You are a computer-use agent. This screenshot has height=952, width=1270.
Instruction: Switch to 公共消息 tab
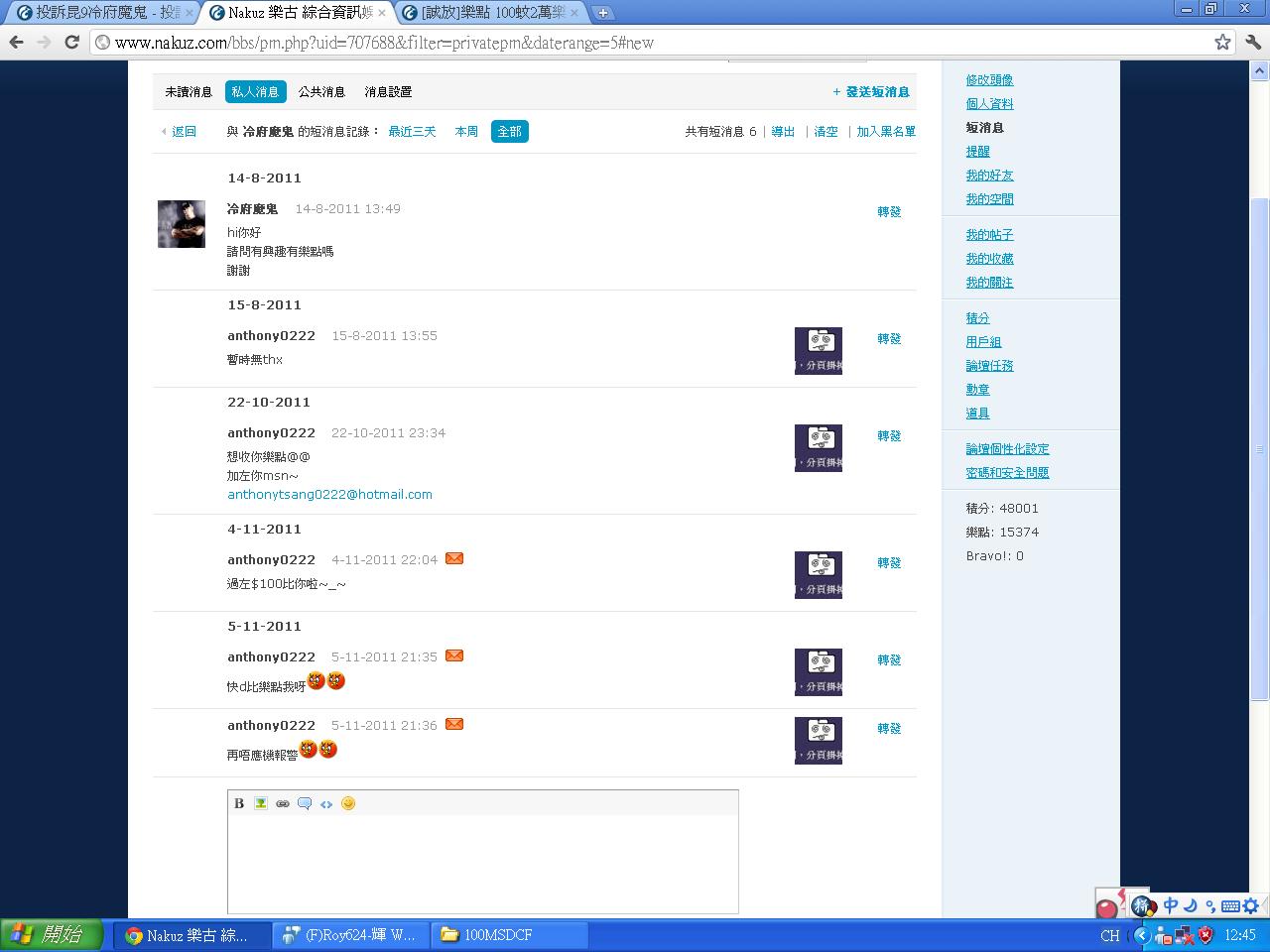coord(321,91)
